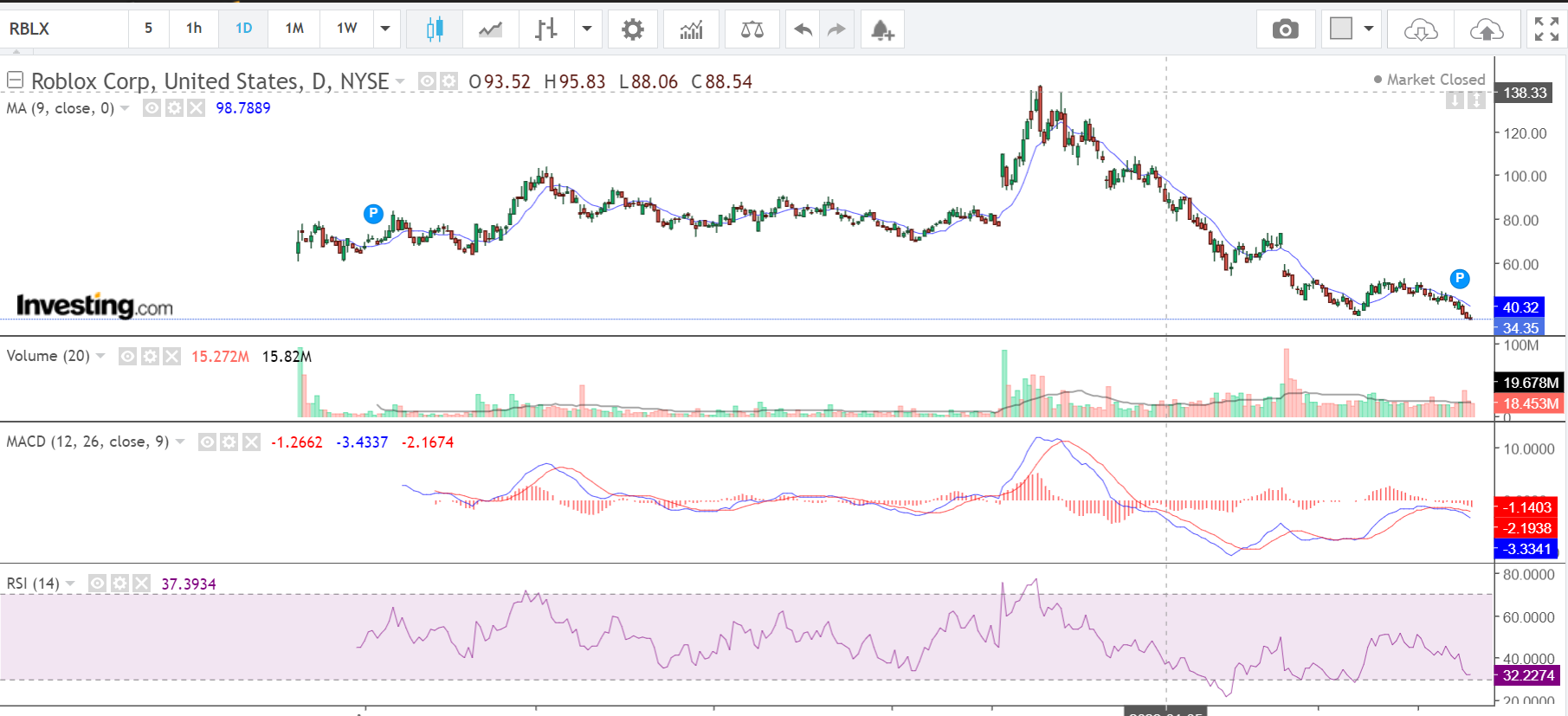Click the Roblox Corp chart title
Image resolution: width=1568 pixels, height=716 pixels.
pyautogui.click(x=210, y=81)
